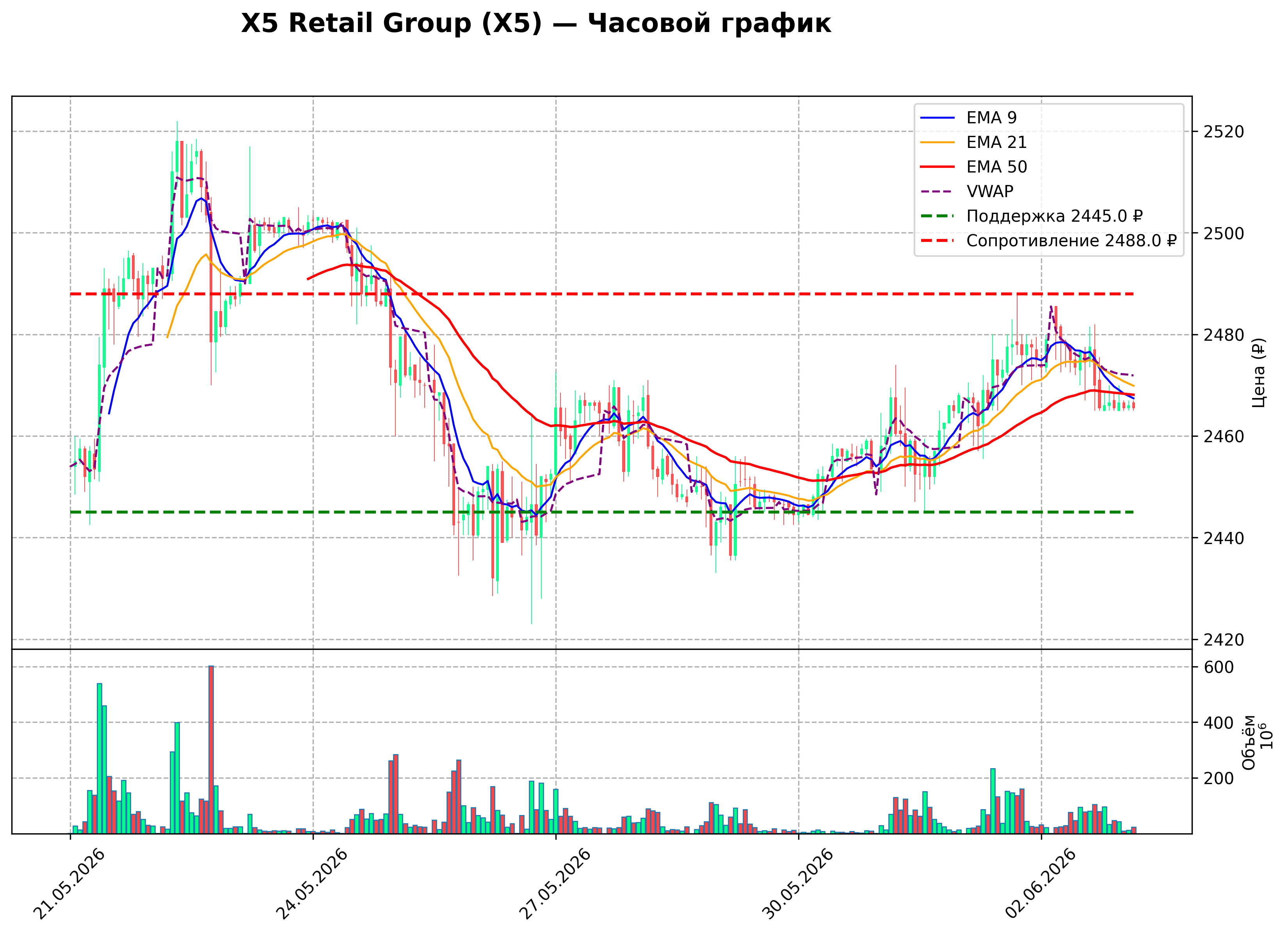1288x934 pixels.
Task: Click the 02.06.2026 date label
Action: 1041,884
